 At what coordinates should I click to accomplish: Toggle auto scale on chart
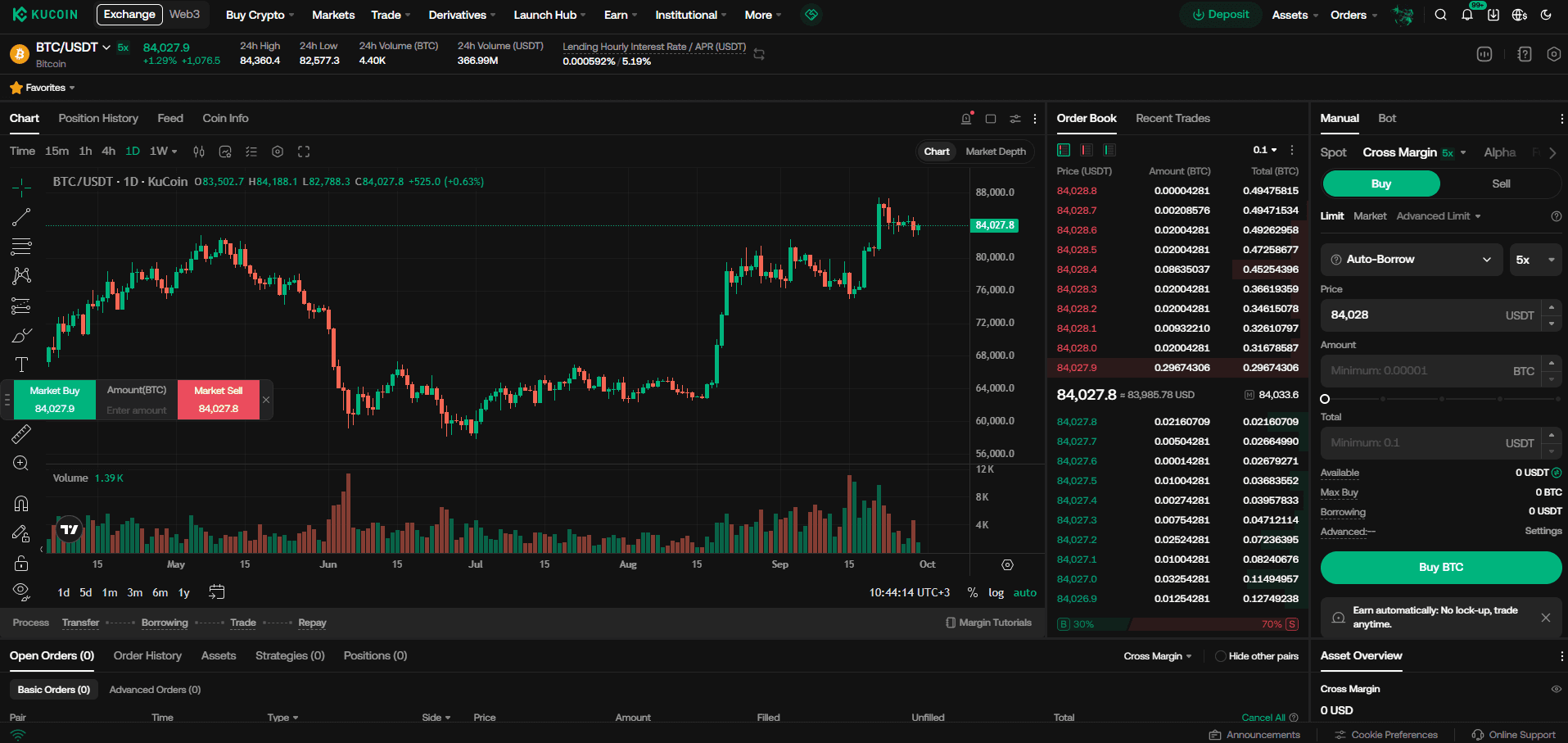pyautogui.click(x=1025, y=592)
